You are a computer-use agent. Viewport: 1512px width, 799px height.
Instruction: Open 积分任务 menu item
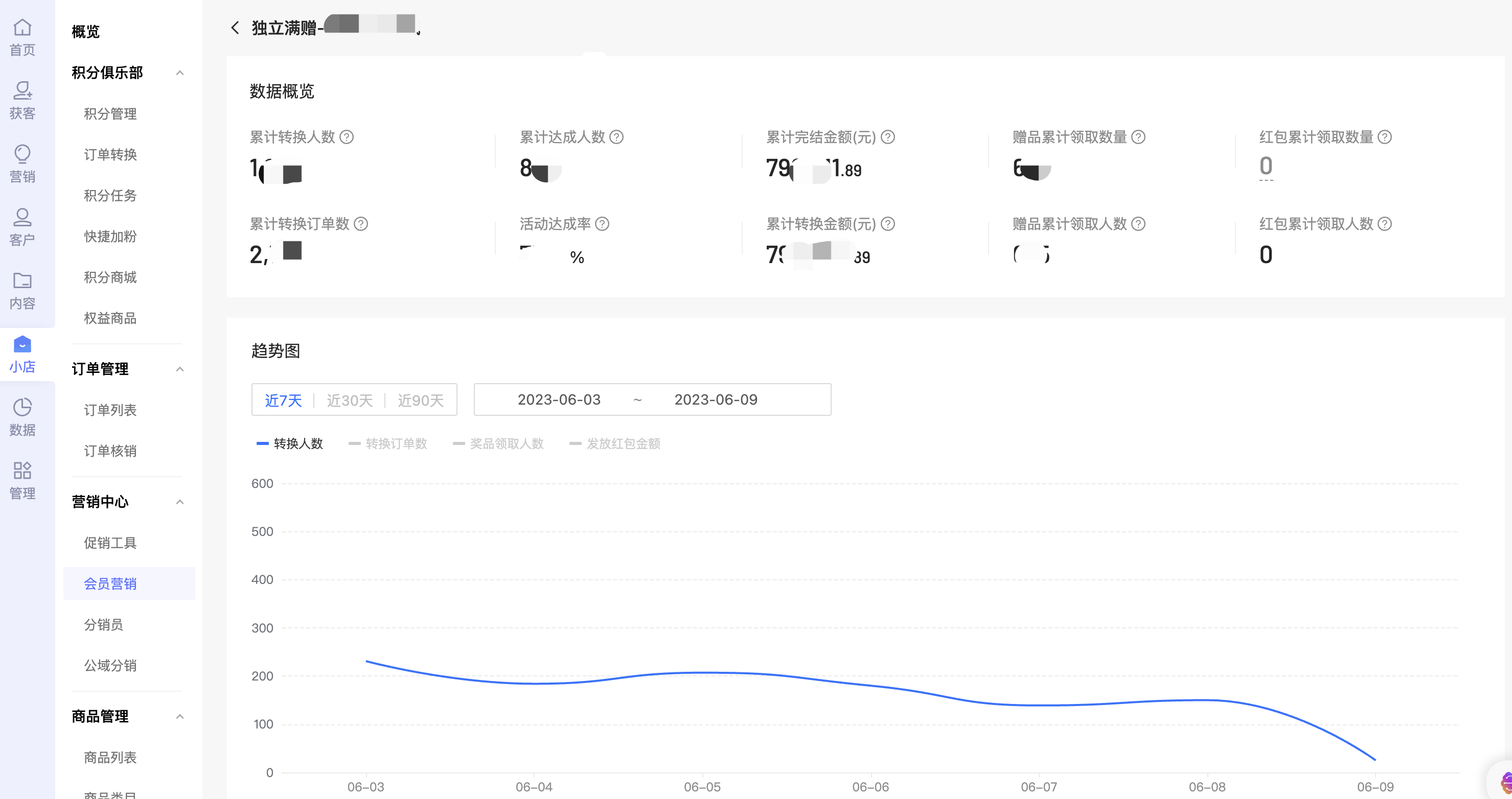pos(110,195)
